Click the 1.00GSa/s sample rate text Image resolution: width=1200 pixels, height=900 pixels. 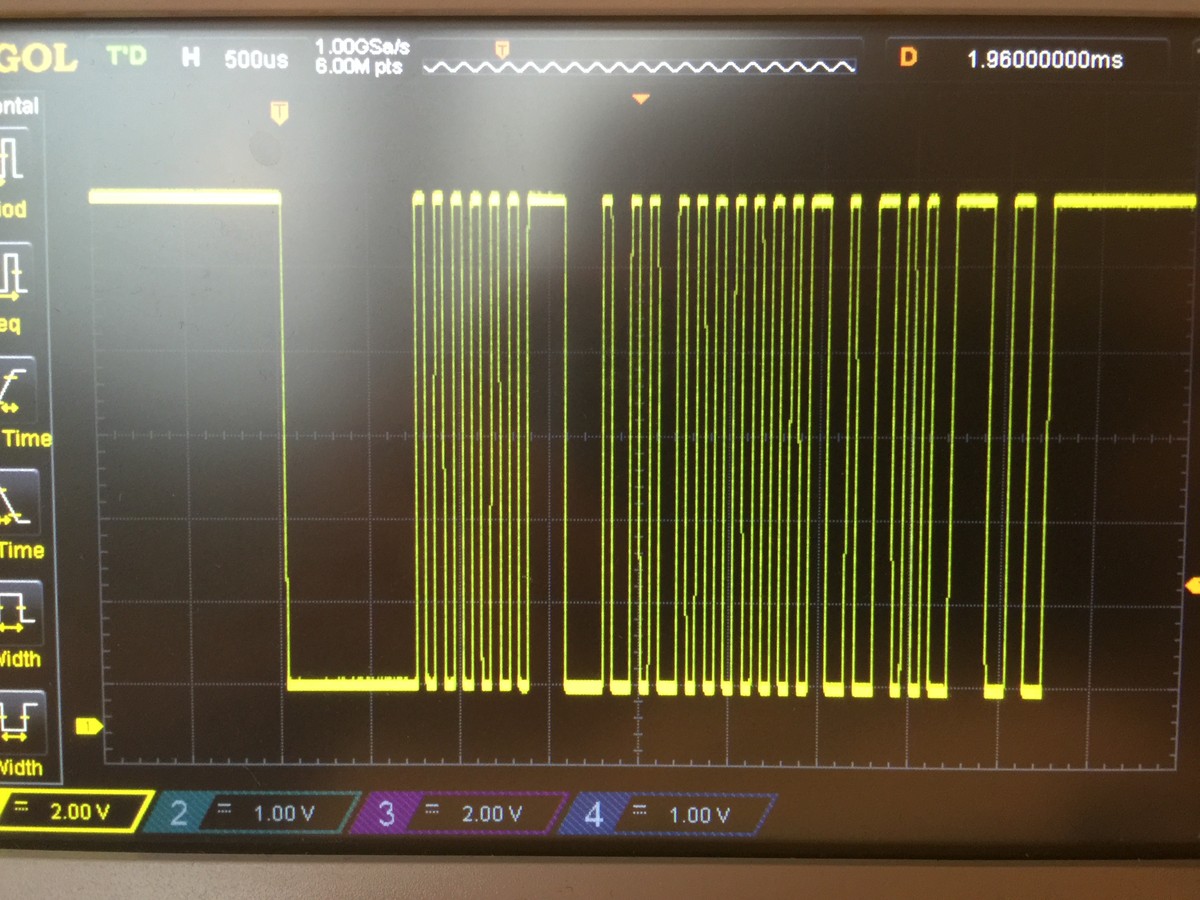(360, 47)
